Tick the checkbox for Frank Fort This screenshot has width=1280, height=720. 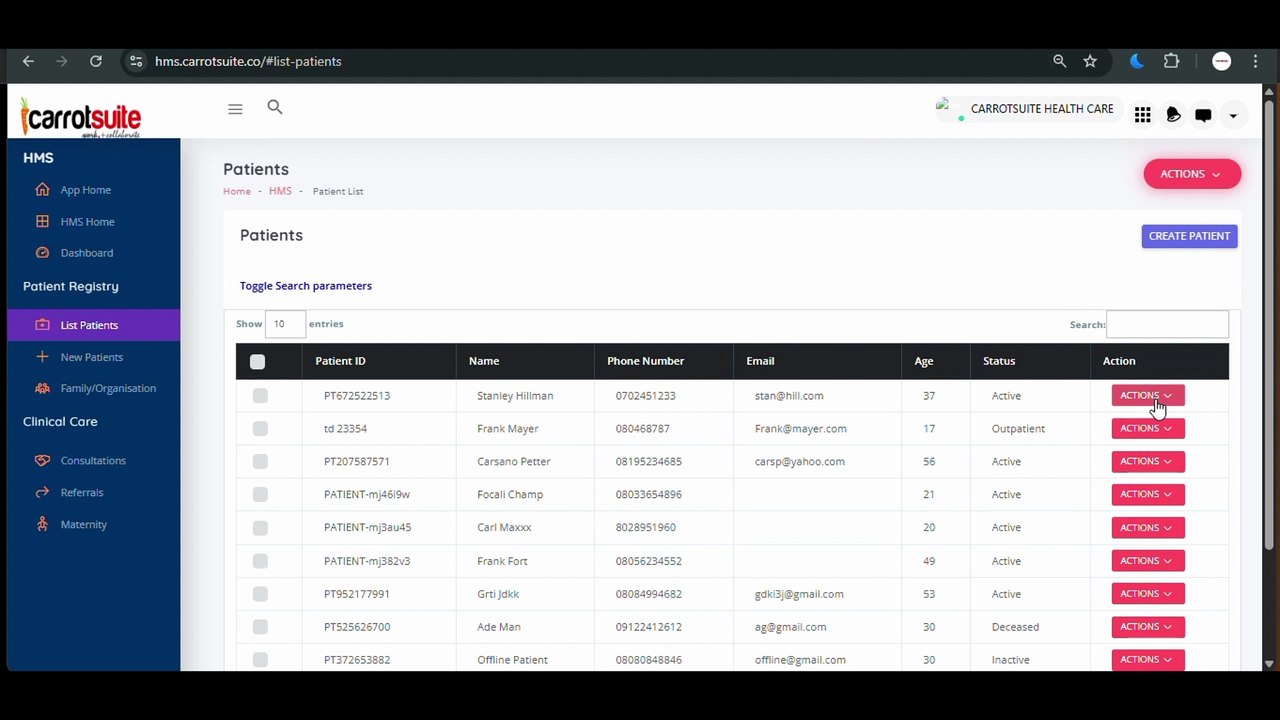click(x=260, y=561)
